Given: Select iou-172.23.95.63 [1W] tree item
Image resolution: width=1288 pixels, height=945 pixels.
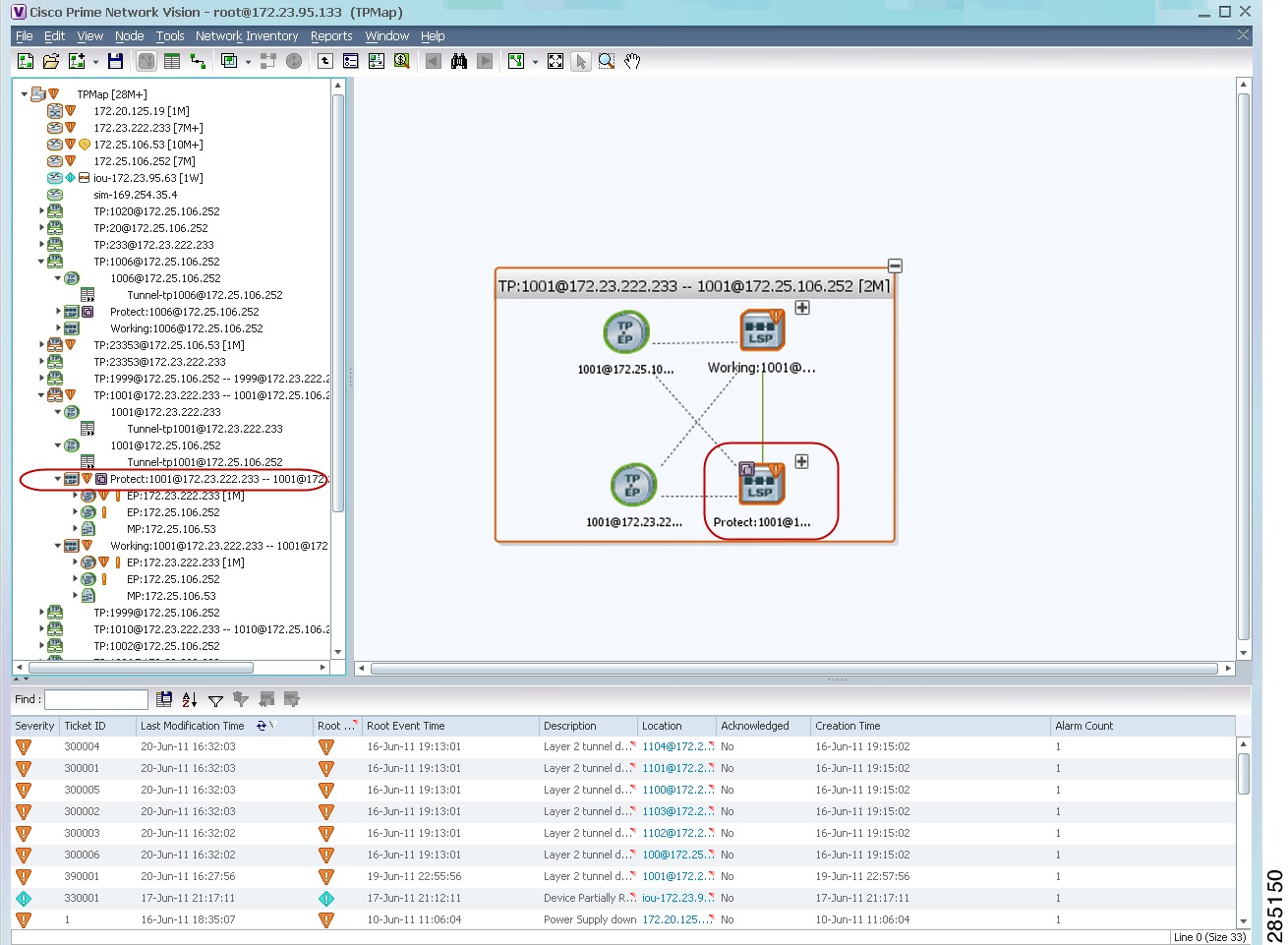Looking at the screenshot, I should click(147, 178).
